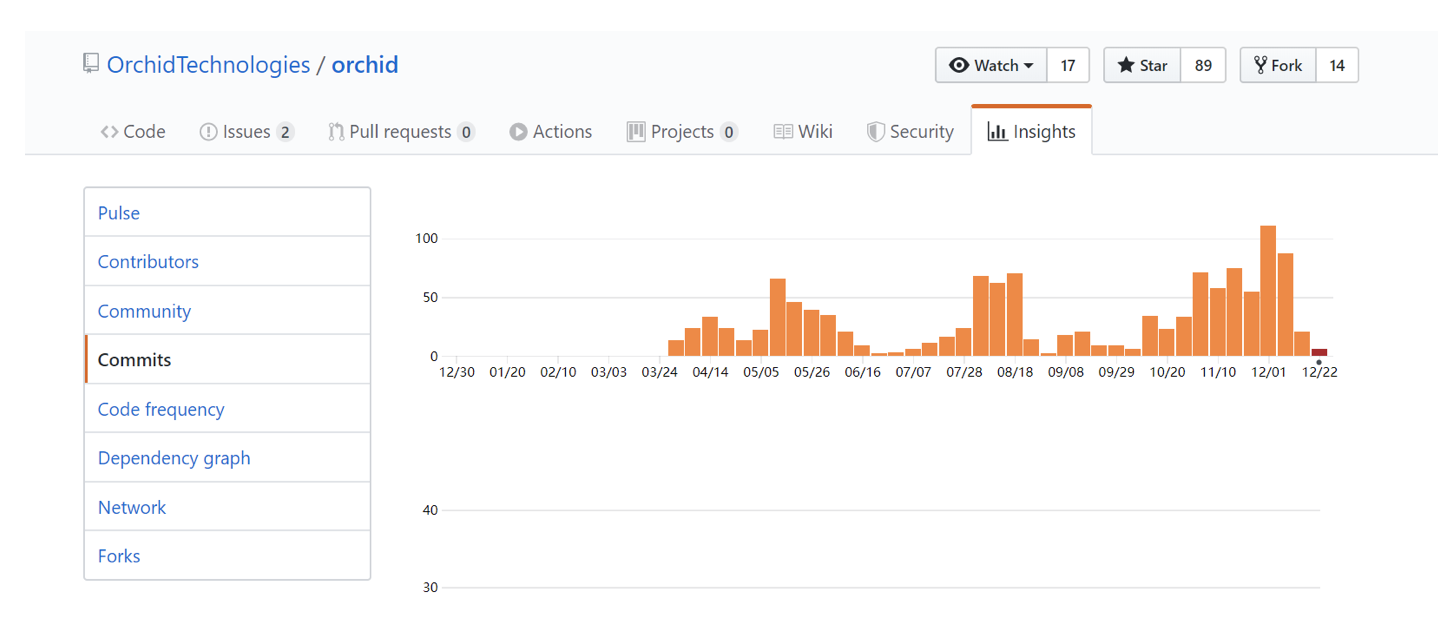Open the Projects tab
The image size is (1438, 620).
pyautogui.click(x=682, y=131)
